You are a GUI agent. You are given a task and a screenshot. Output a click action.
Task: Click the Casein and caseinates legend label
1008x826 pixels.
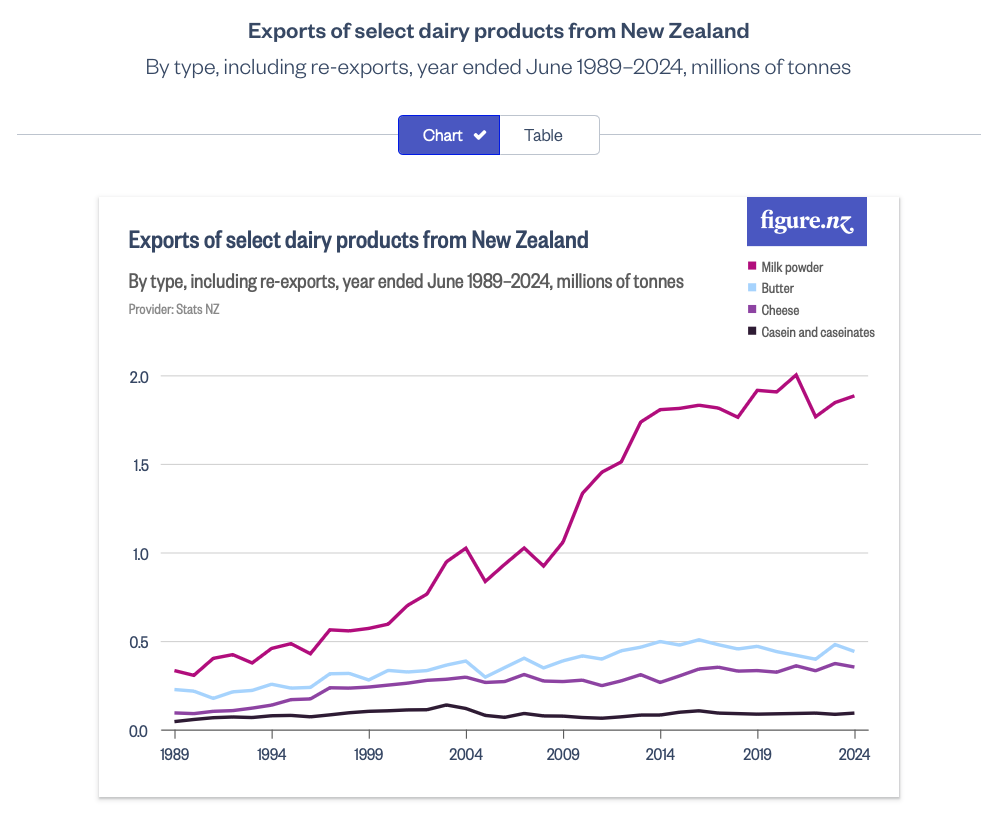[x=818, y=332]
